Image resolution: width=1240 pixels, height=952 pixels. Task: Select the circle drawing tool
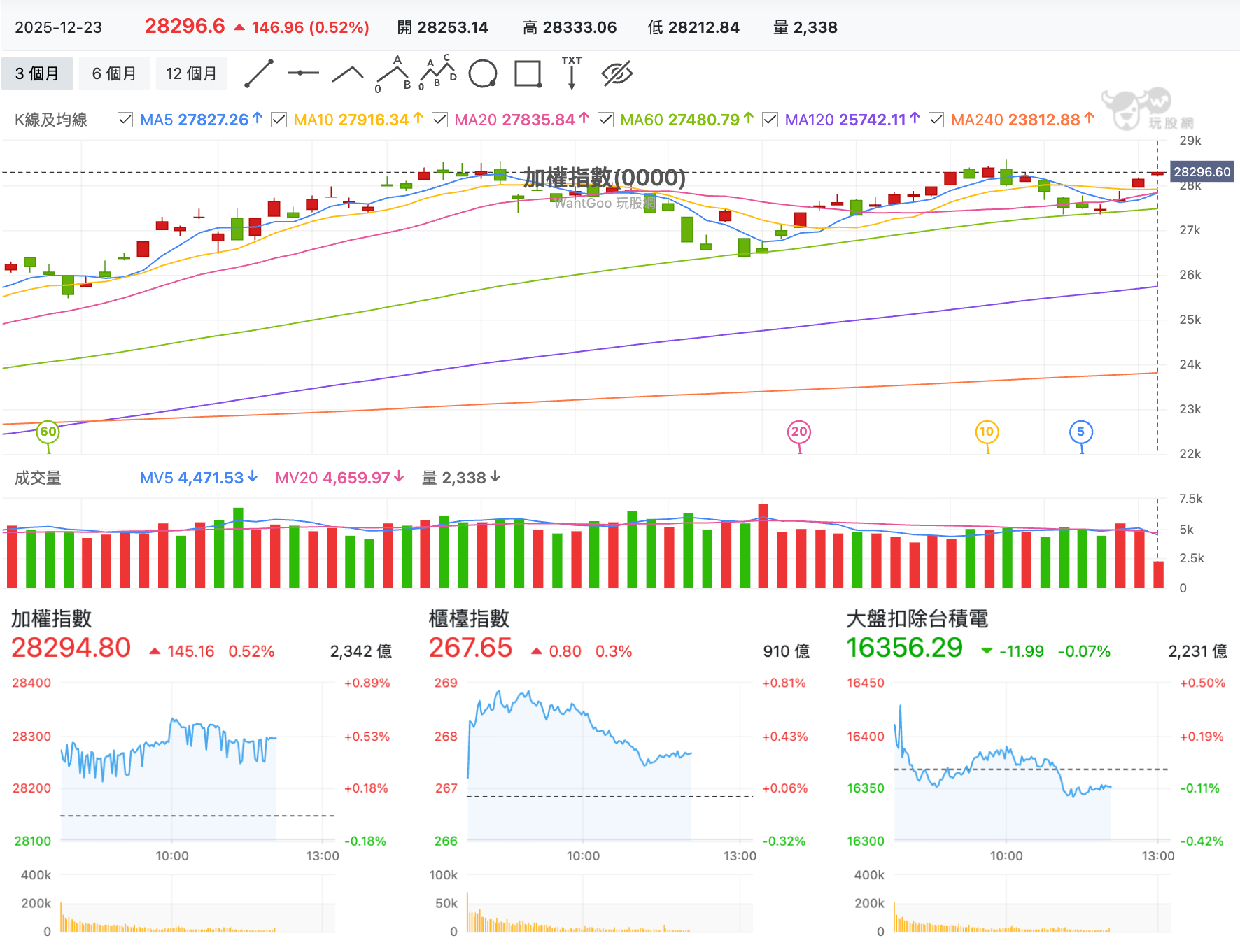click(483, 73)
